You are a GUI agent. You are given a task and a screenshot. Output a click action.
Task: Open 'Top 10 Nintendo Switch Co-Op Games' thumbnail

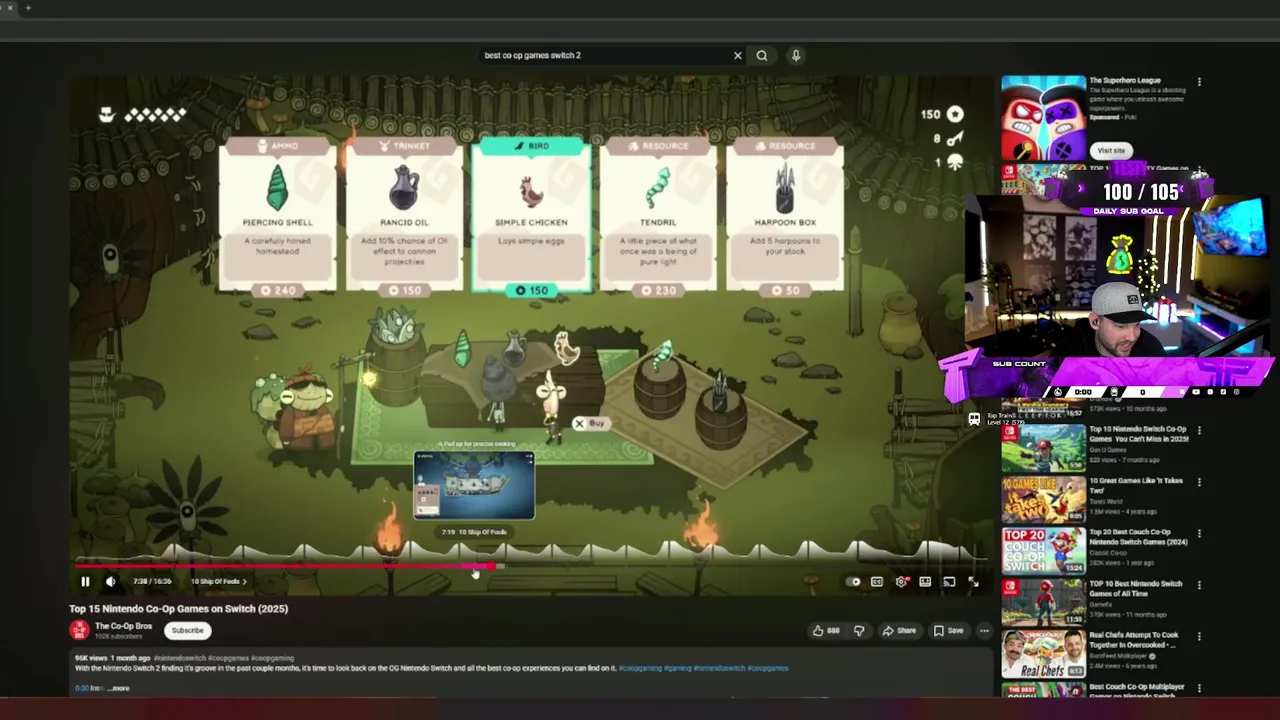coord(1044,447)
